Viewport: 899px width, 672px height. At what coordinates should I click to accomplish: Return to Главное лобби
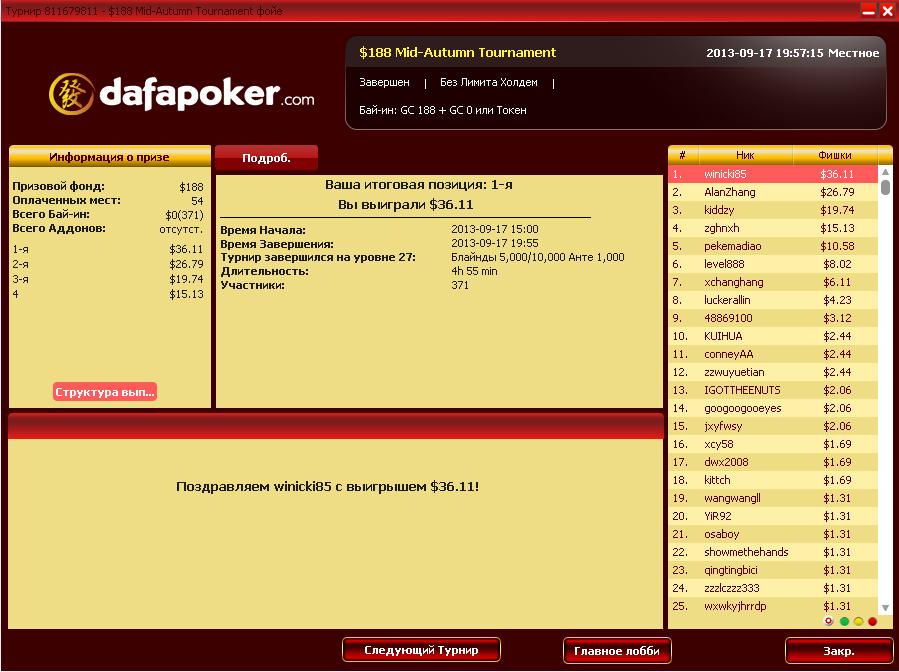[617, 651]
